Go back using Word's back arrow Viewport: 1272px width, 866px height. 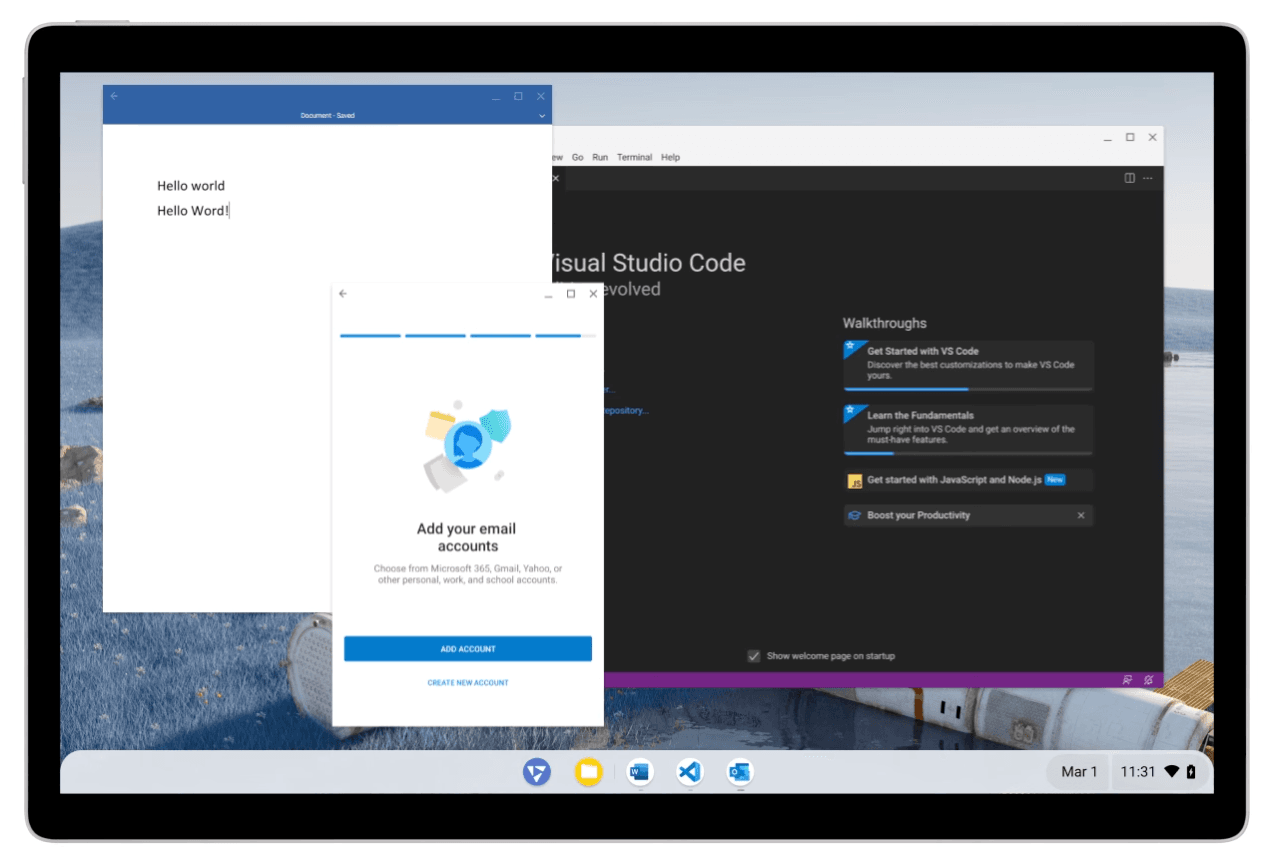114,96
